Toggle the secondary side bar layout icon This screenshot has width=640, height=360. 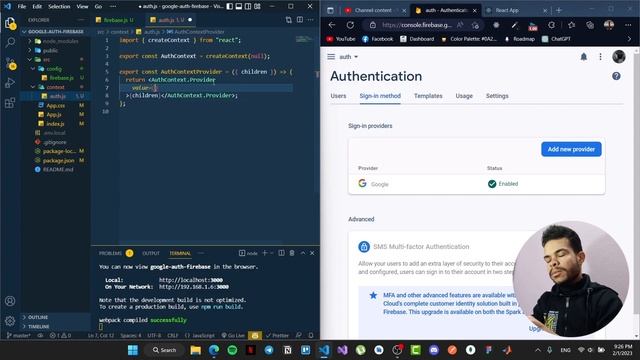tap(248, 7)
